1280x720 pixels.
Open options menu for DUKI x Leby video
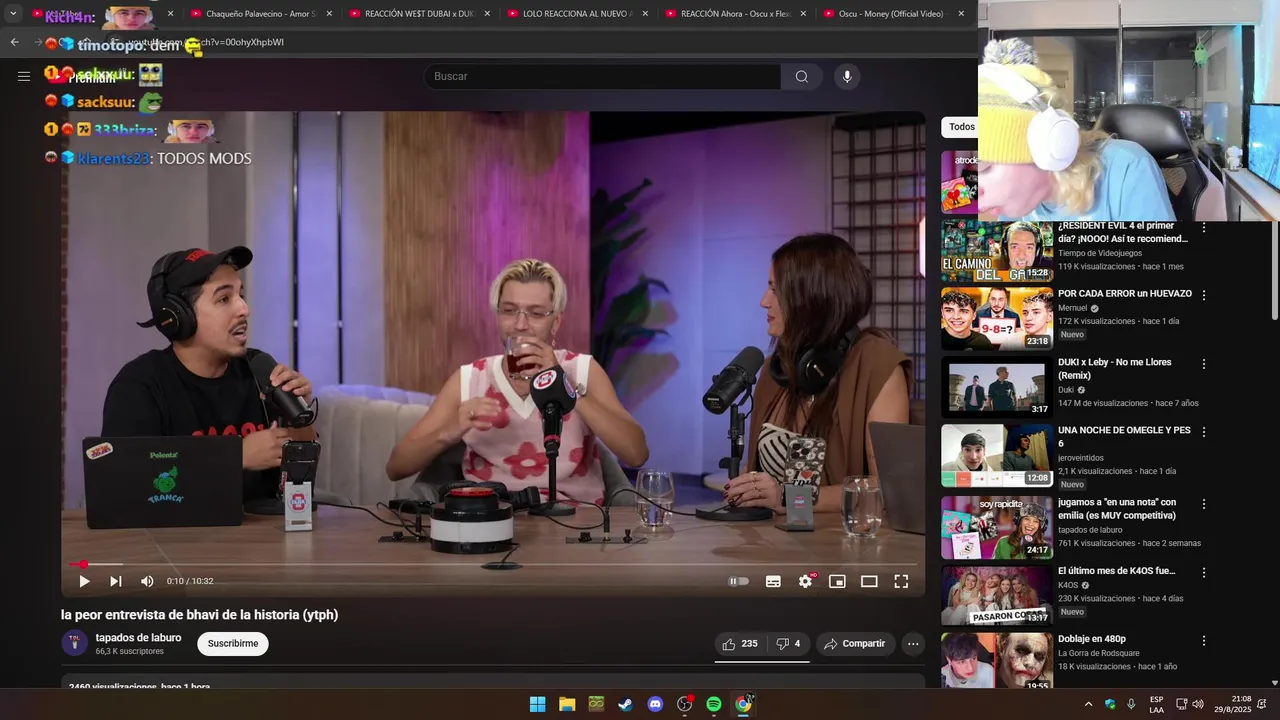pyautogui.click(x=1204, y=364)
